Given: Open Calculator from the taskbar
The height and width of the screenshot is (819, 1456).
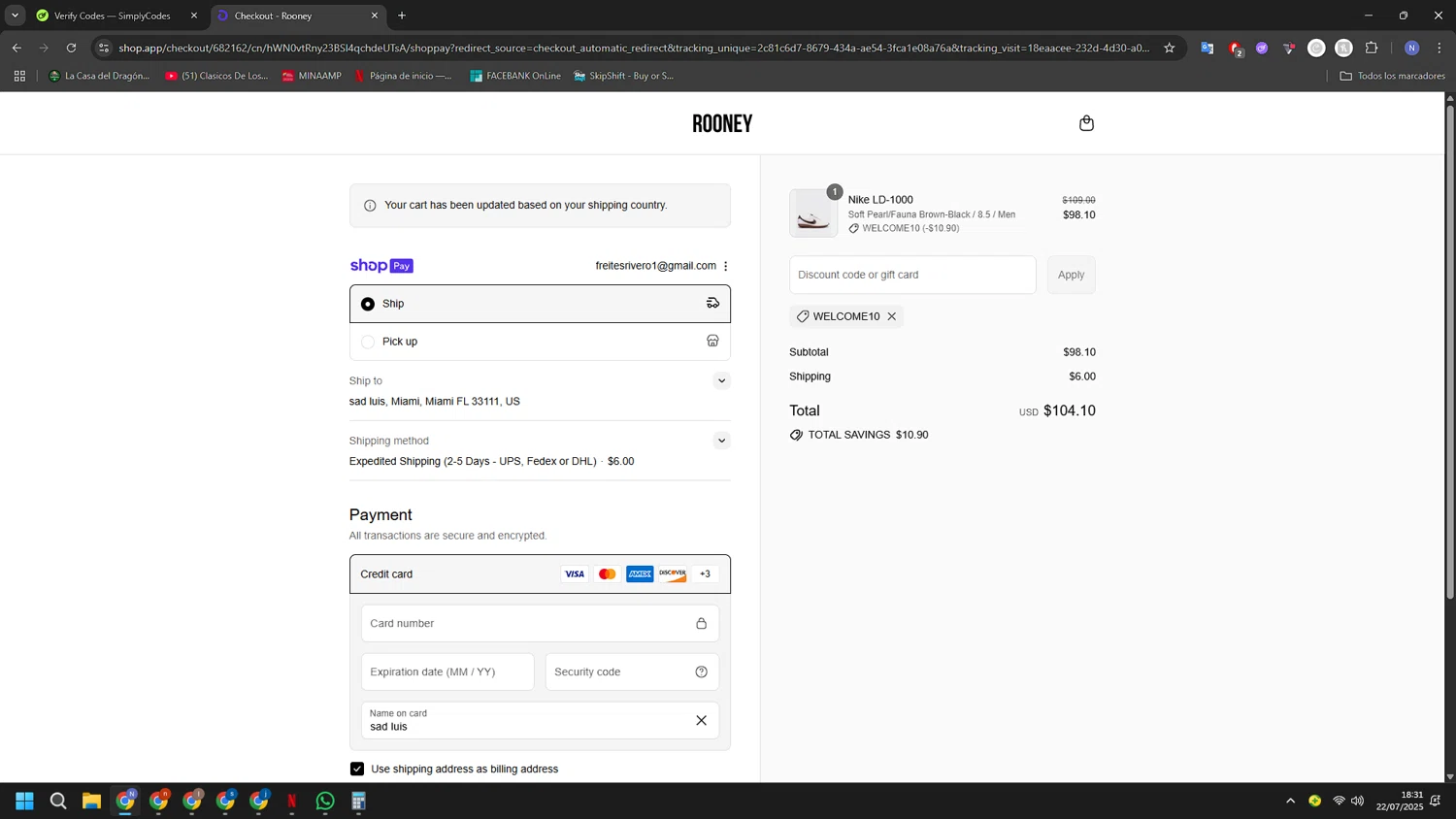Looking at the screenshot, I should click(358, 801).
